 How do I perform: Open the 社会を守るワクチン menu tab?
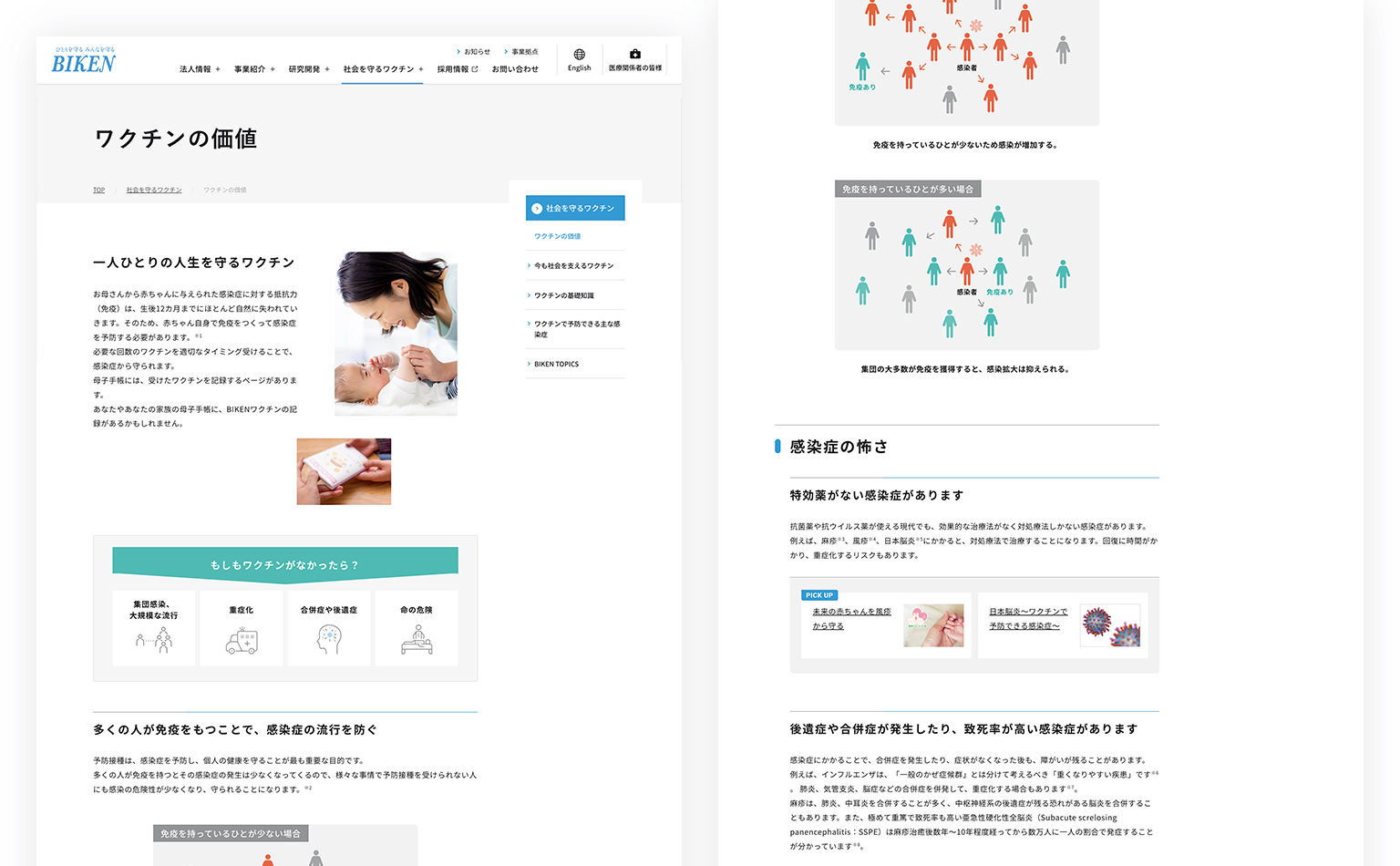(377, 68)
